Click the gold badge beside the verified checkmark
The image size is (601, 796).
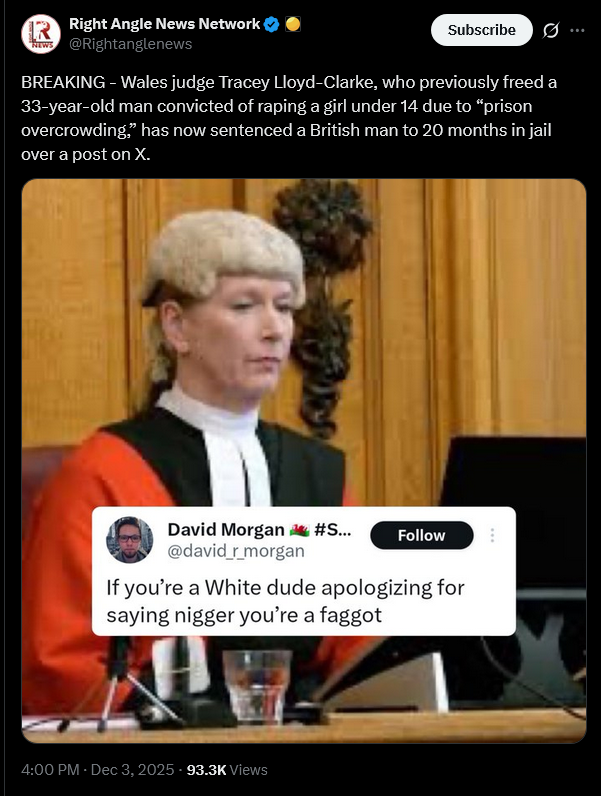(293, 24)
